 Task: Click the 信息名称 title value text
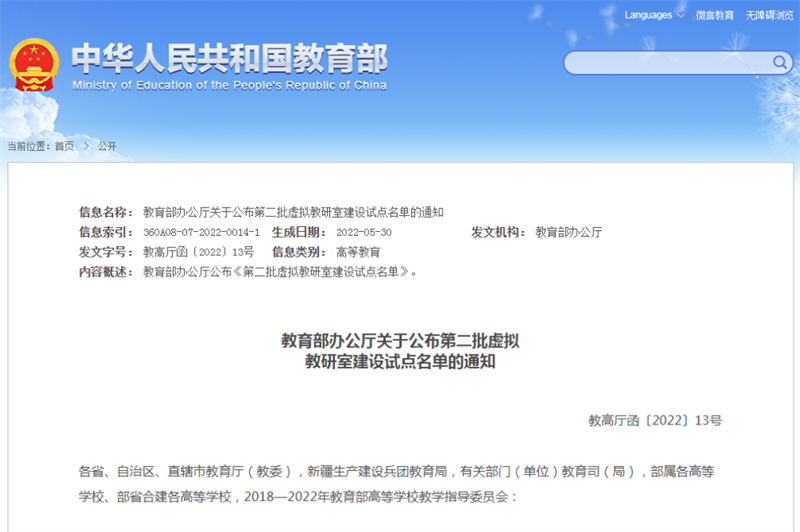[x=293, y=212]
